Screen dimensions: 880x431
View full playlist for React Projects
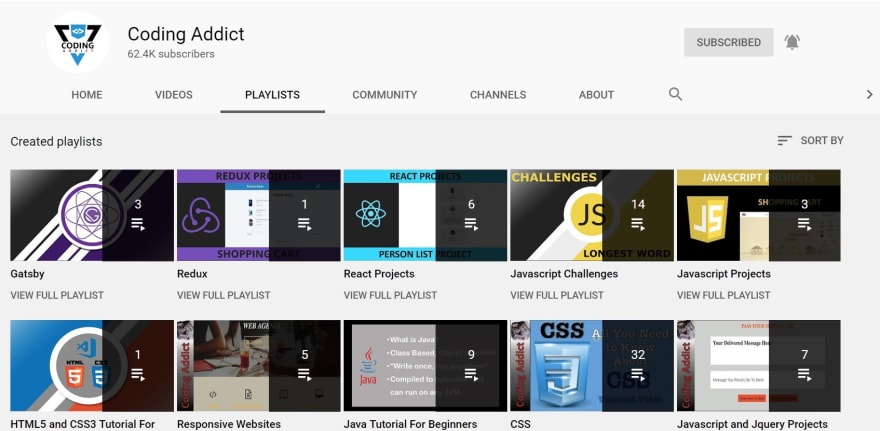coord(391,295)
